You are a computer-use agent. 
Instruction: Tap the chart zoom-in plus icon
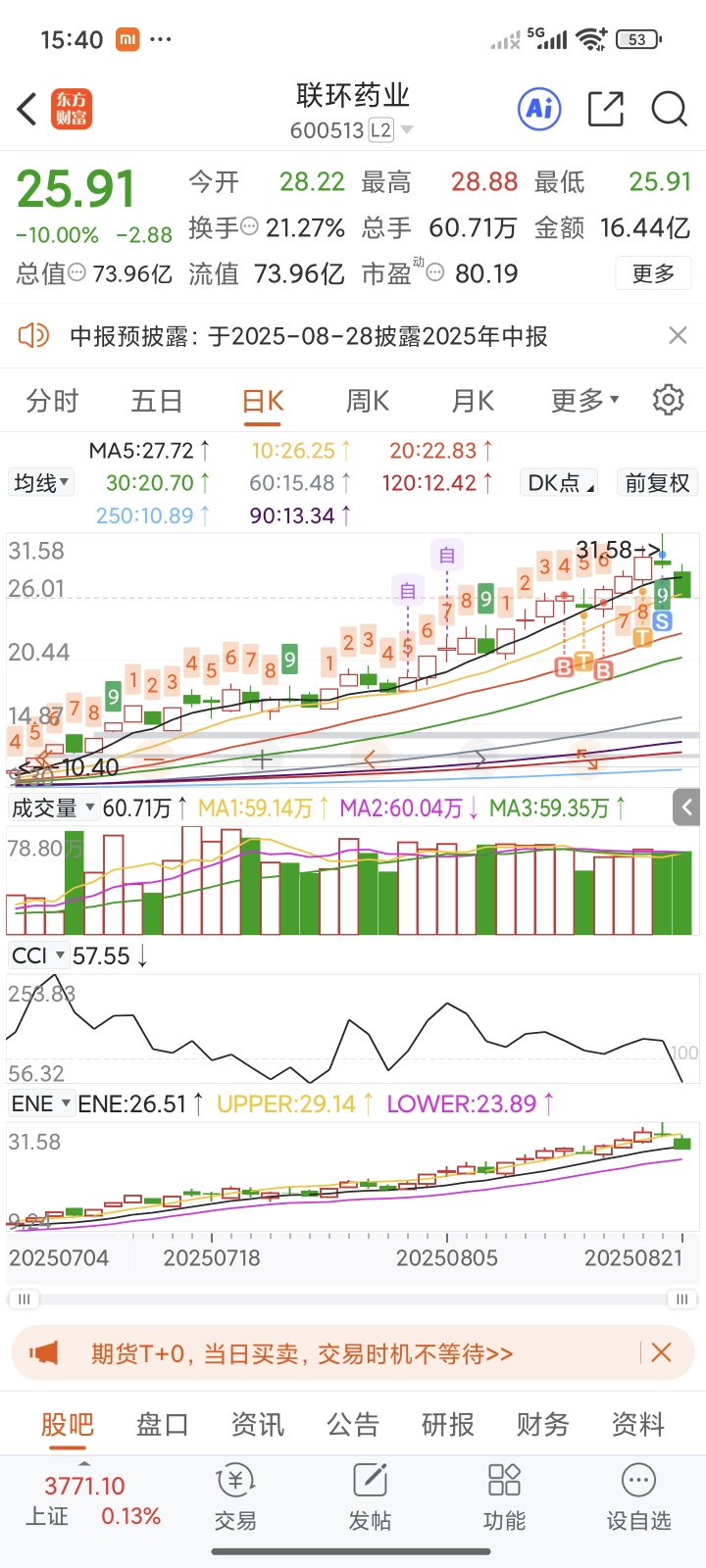click(x=262, y=759)
